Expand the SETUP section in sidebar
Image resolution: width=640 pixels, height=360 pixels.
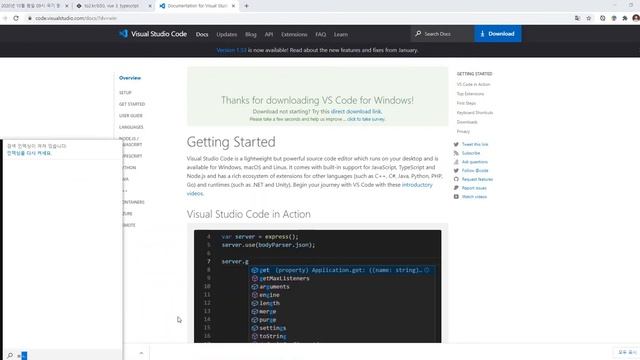(x=125, y=93)
